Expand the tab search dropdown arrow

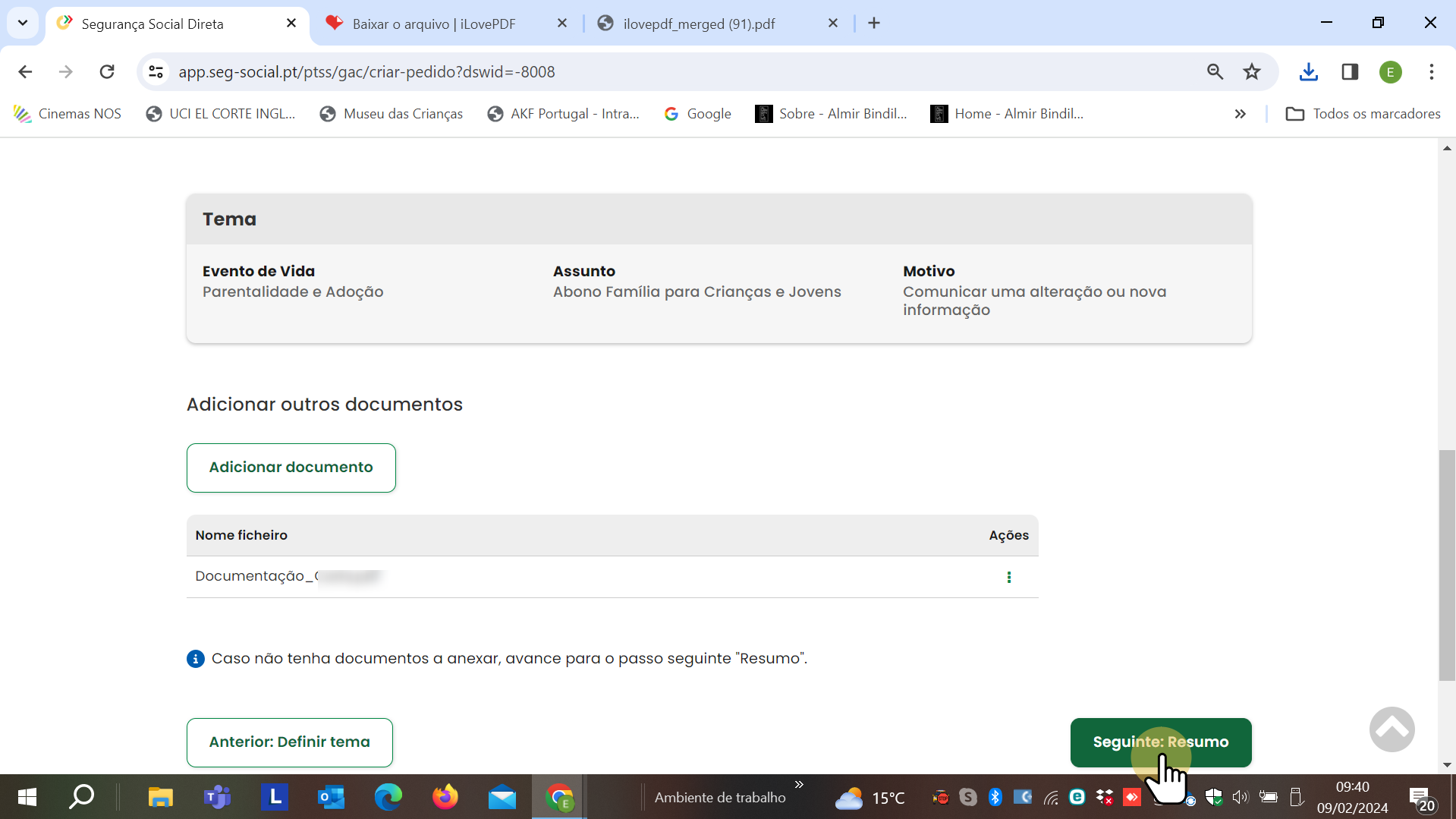(23, 23)
